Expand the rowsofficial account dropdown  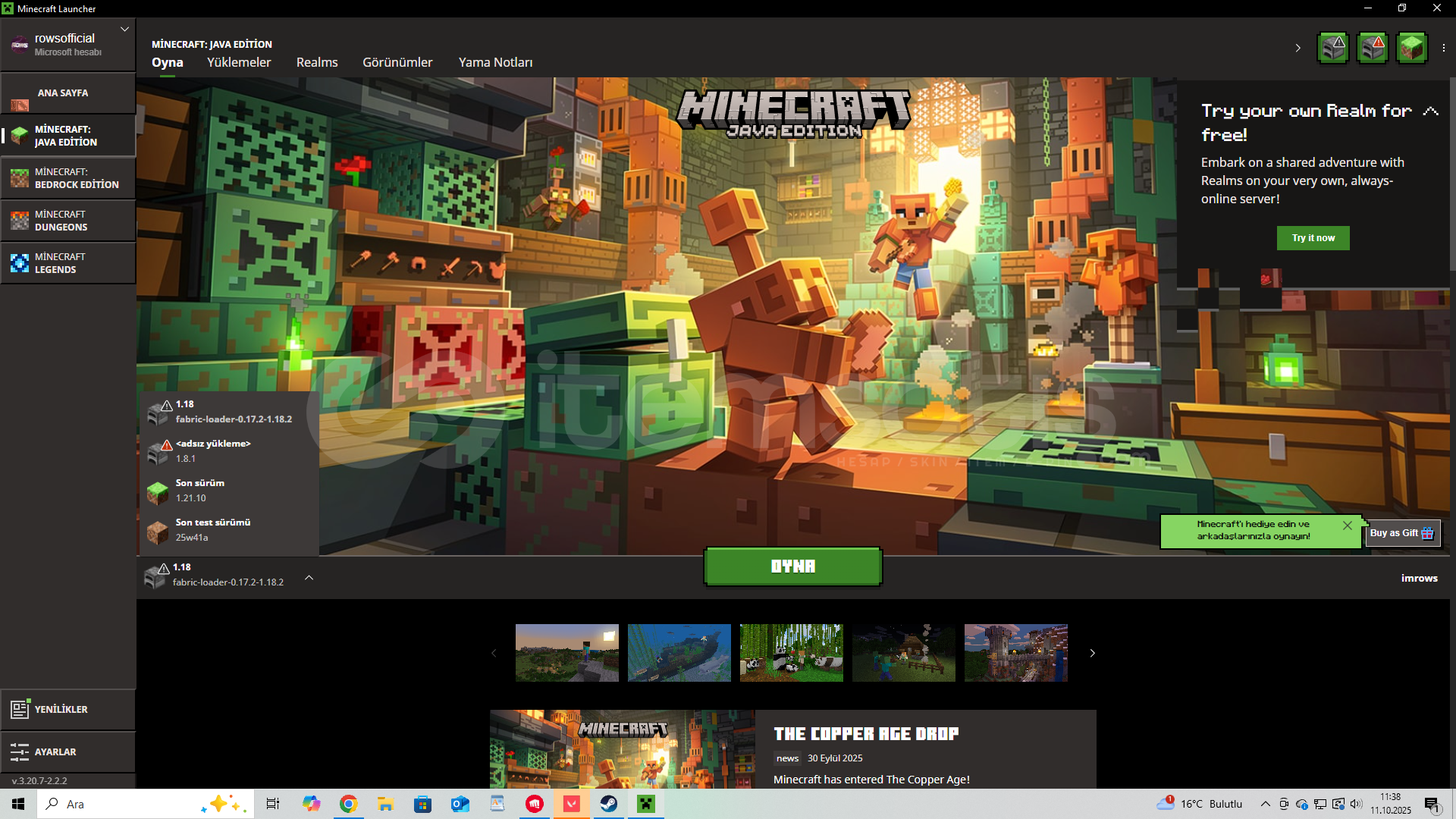[124, 29]
